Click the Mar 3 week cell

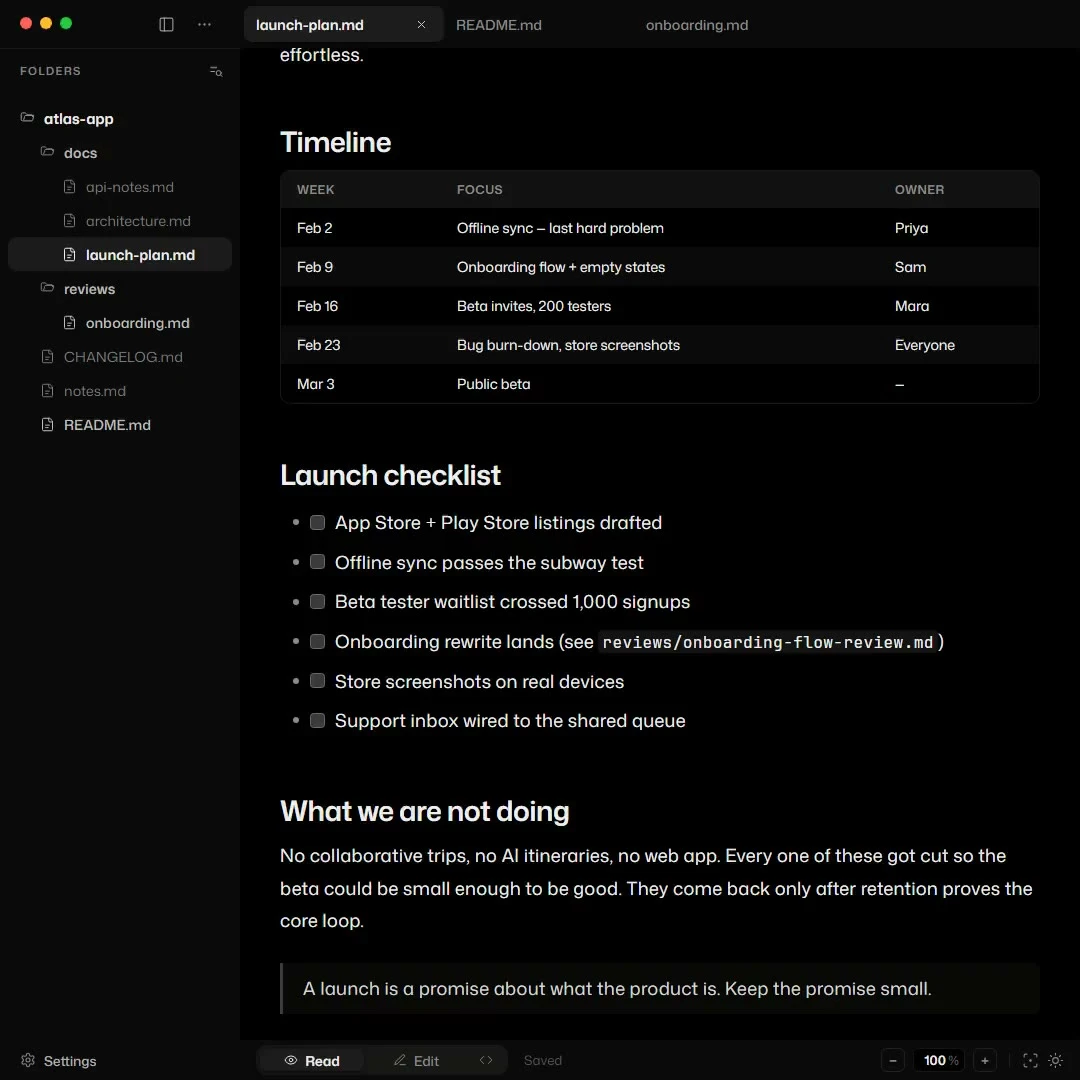(x=315, y=384)
